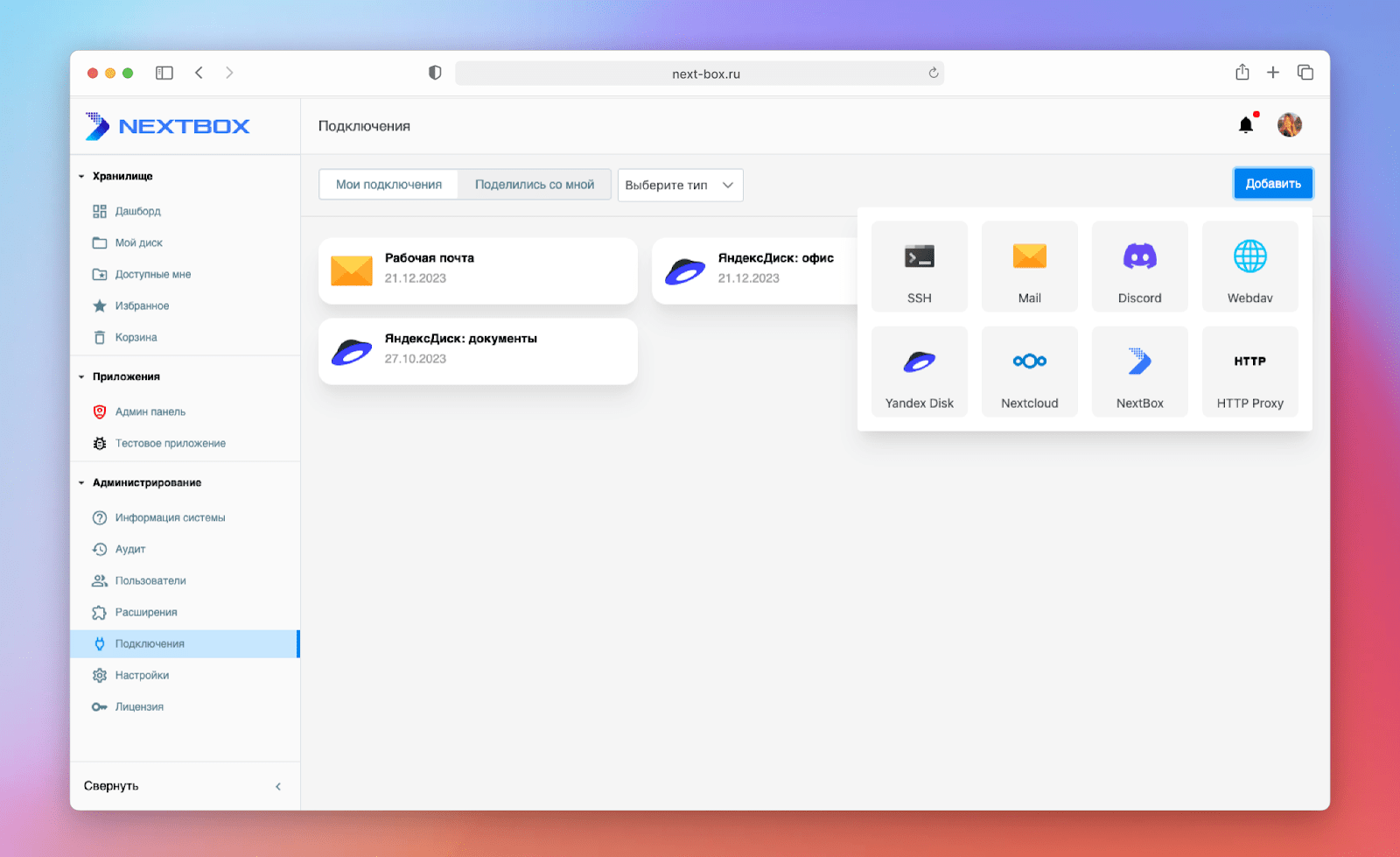Open the Выберите тип dropdown
1400x857 pixels.
click(680, 185)
